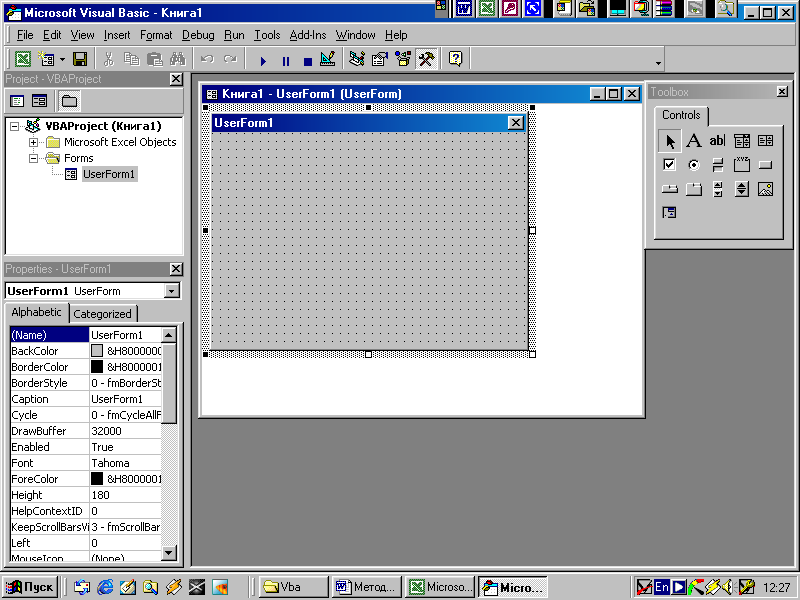Screen dimensions: 800x600
Task: Open the Insert UserForm dropdown arrow
Action: click(x=62, y=59)
